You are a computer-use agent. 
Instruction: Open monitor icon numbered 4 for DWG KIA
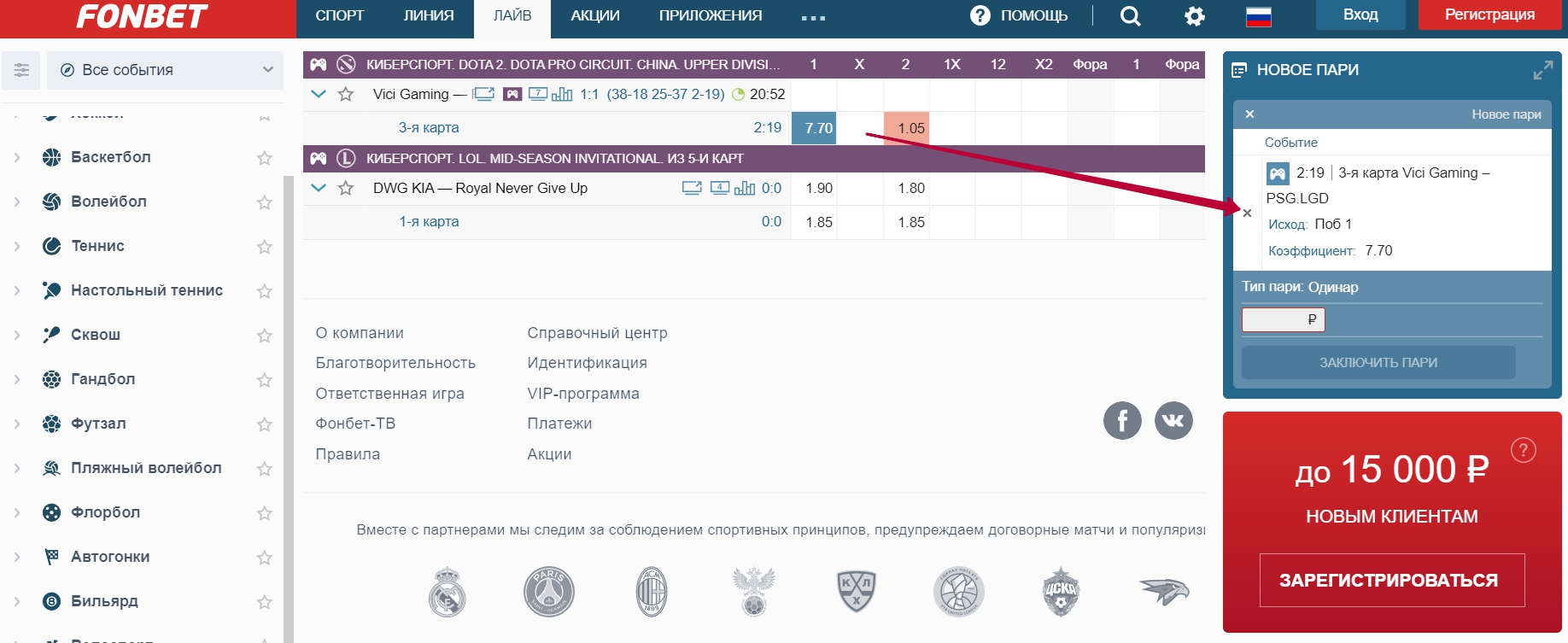pyautogui.click(x=720, y=188)
